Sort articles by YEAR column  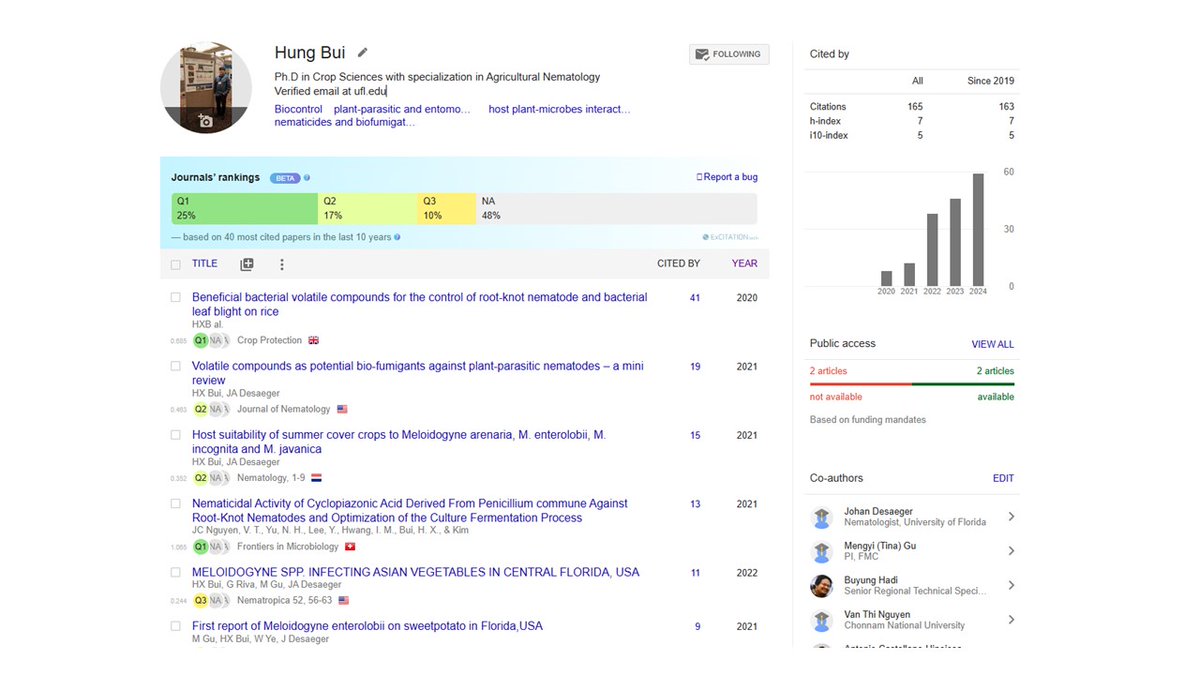click(x=744, y=264)
